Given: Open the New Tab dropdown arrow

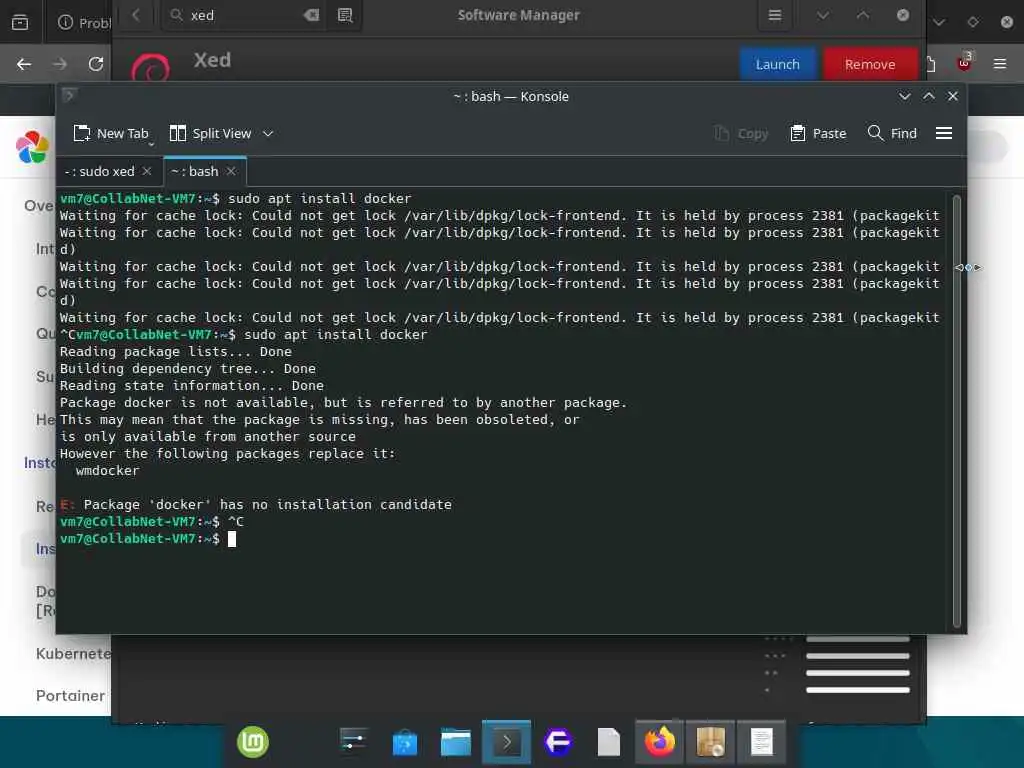Looking at the screenshot, I should [x=151, y=144].
